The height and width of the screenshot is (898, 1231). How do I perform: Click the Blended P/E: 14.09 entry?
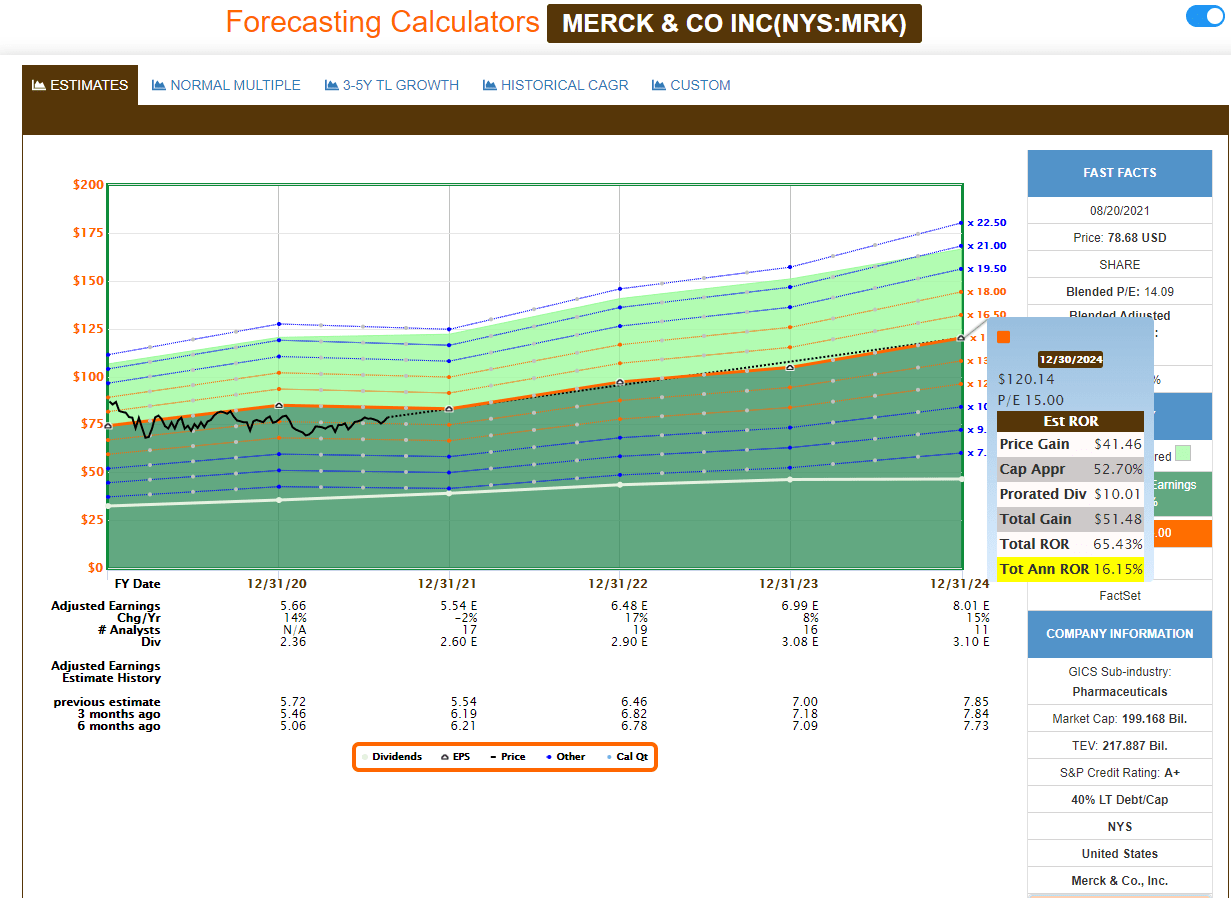[x=1120, y=292]
